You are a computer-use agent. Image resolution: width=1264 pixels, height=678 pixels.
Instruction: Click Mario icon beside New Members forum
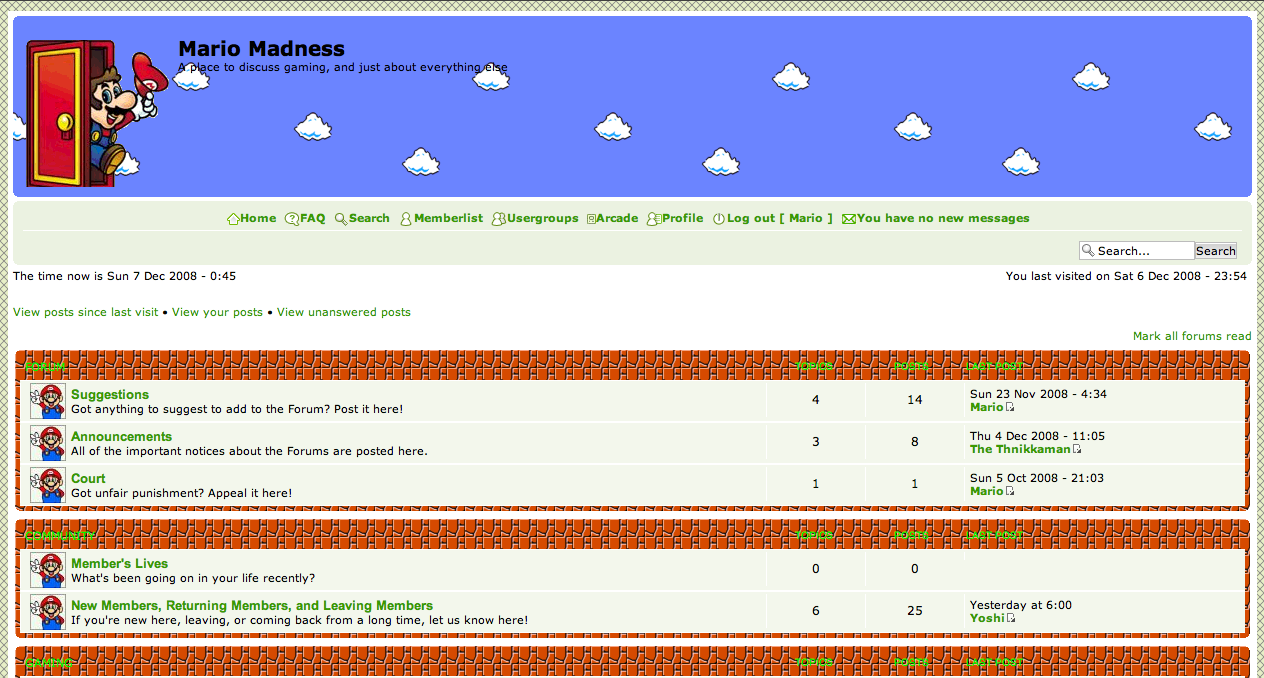48,612
